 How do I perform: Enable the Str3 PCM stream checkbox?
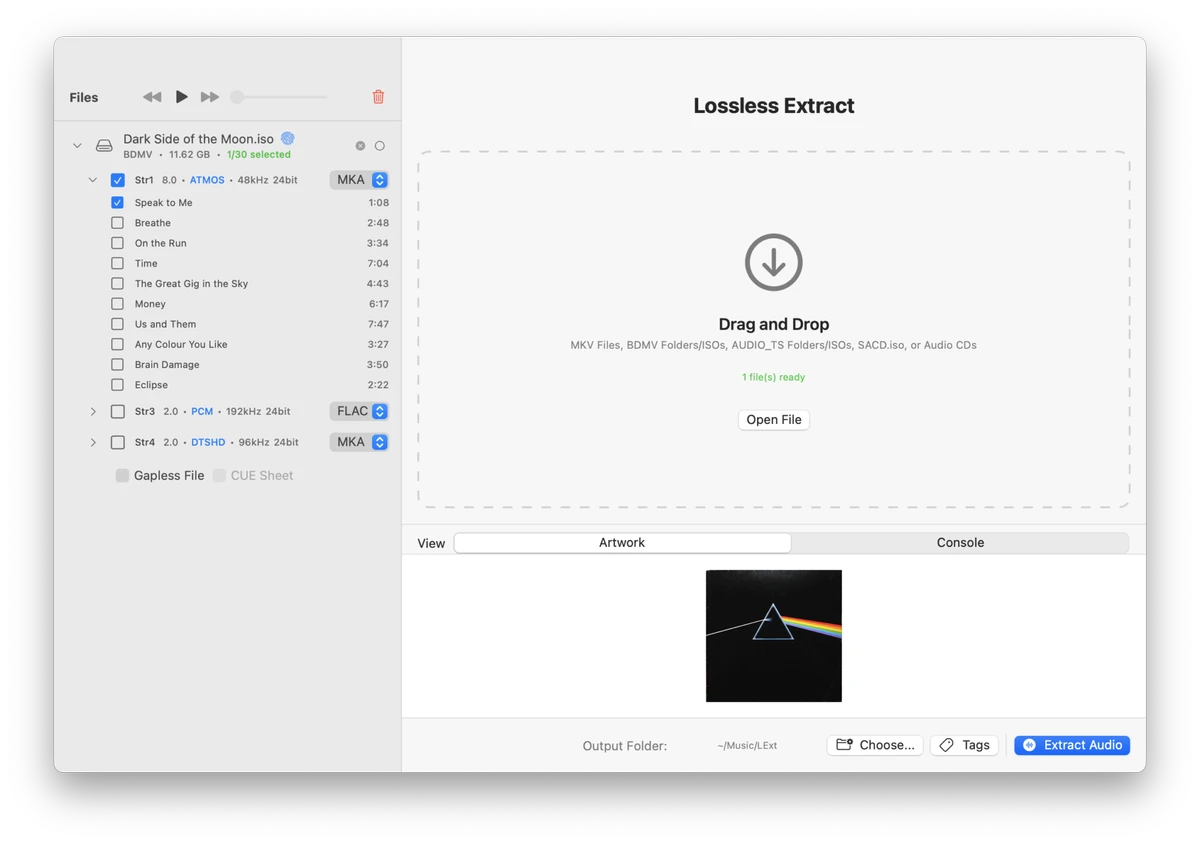pyautogui.click(x=117, y=411)
